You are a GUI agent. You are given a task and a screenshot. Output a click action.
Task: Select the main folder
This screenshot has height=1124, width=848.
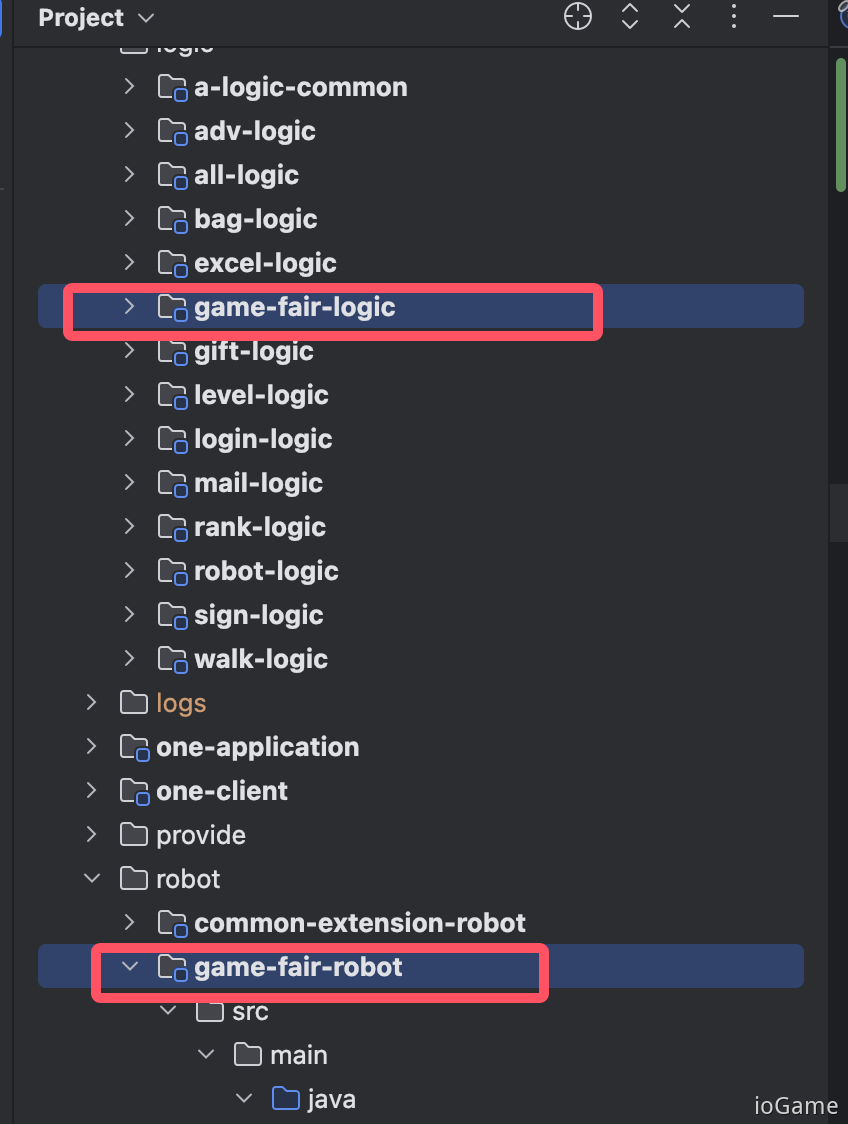click(x=298, y=1055)
